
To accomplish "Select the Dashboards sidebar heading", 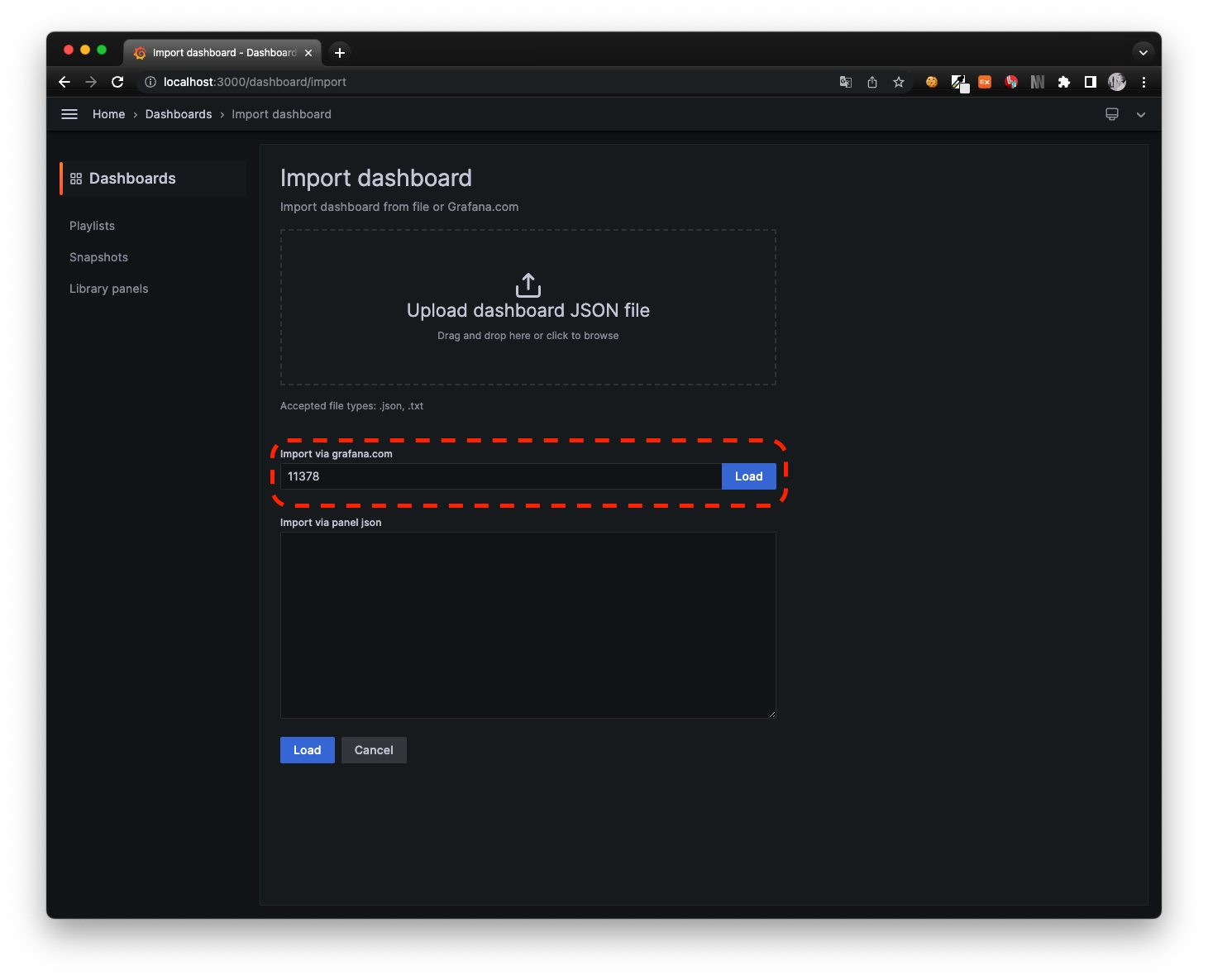I will (153, 179).
